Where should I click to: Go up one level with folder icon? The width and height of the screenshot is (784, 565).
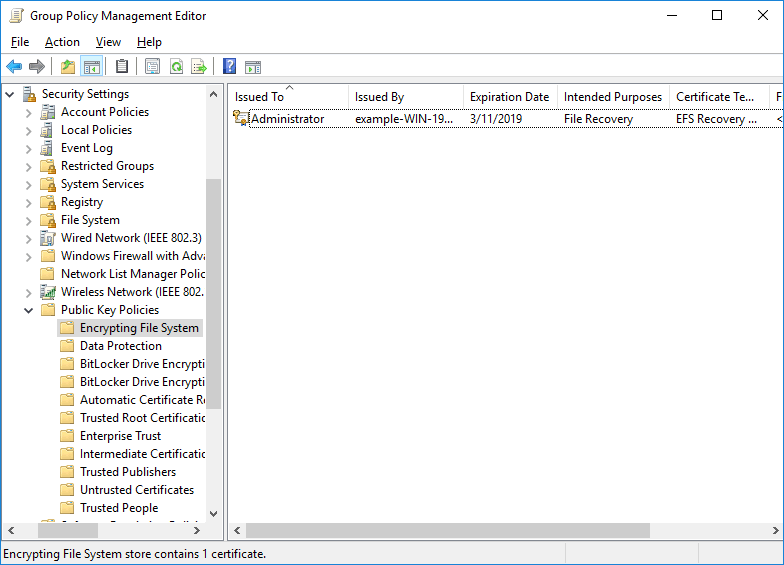coord(68,66)
